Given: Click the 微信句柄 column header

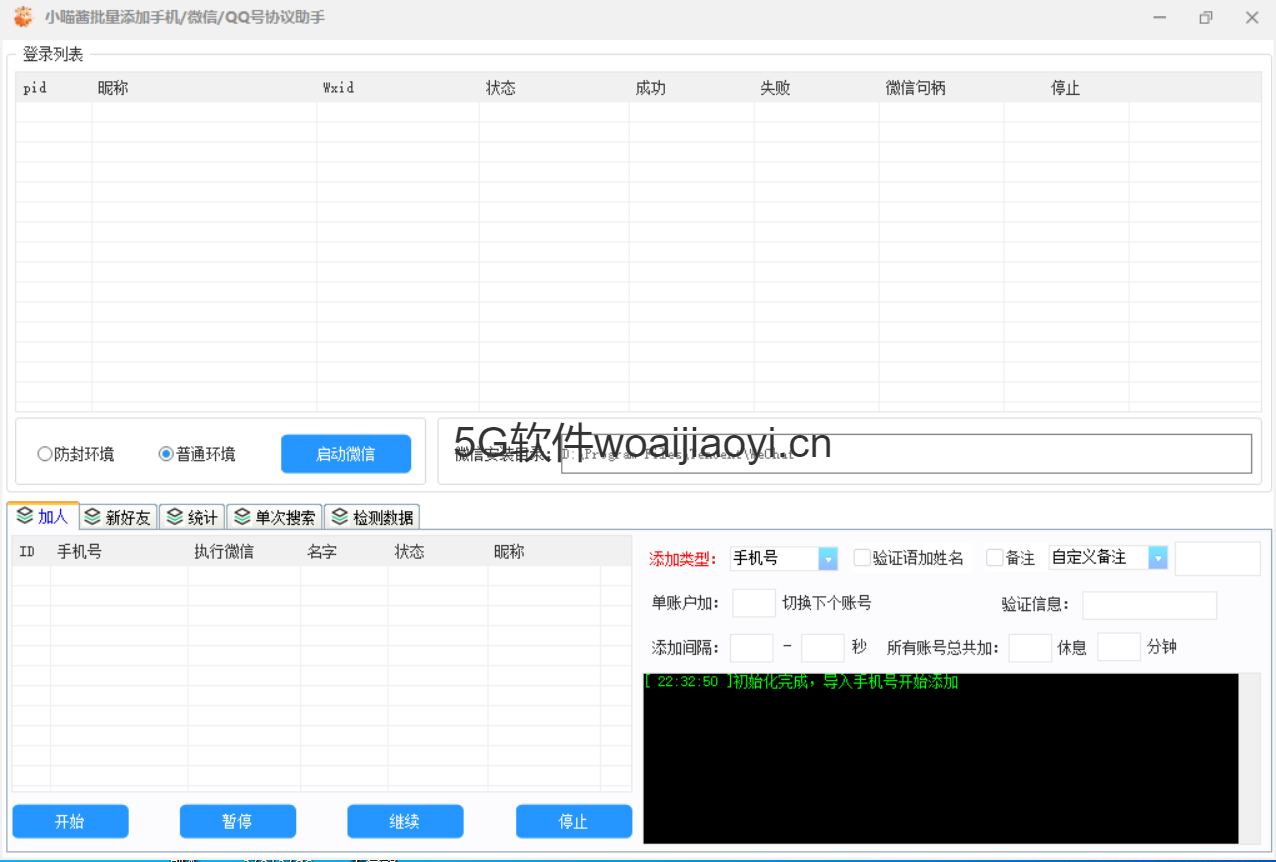Looking at the screenshot, I should pyautogui.click(x=941, y=88).
